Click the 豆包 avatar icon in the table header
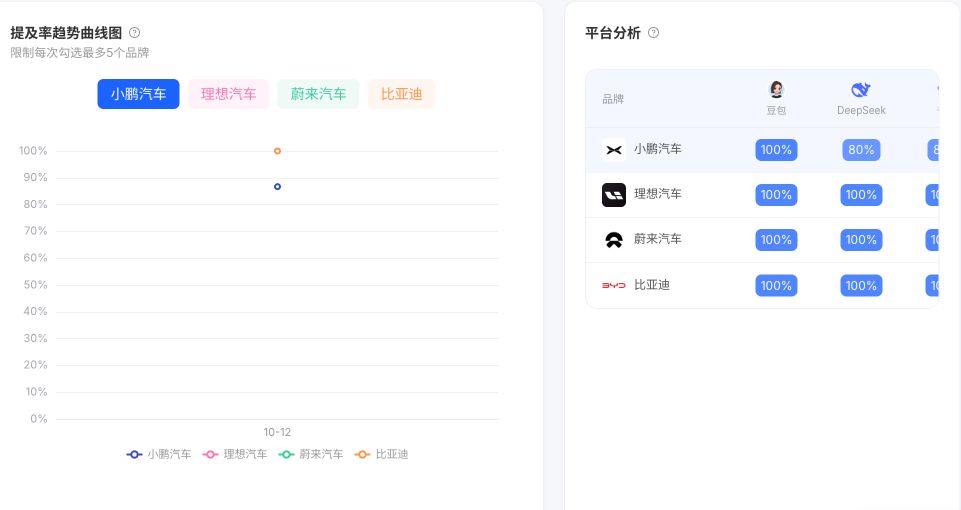 (776, 89)
